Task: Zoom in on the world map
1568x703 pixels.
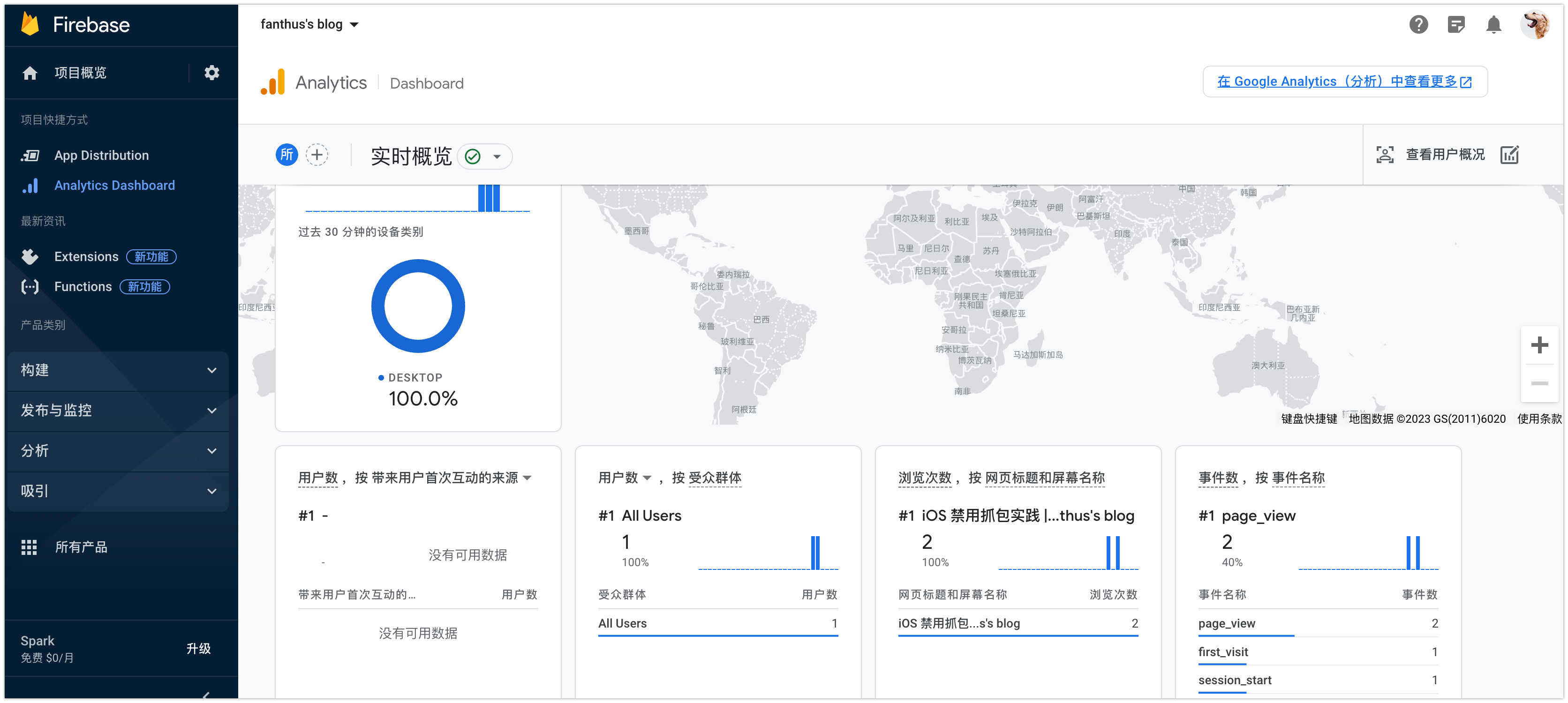Action: point(1539,345)
